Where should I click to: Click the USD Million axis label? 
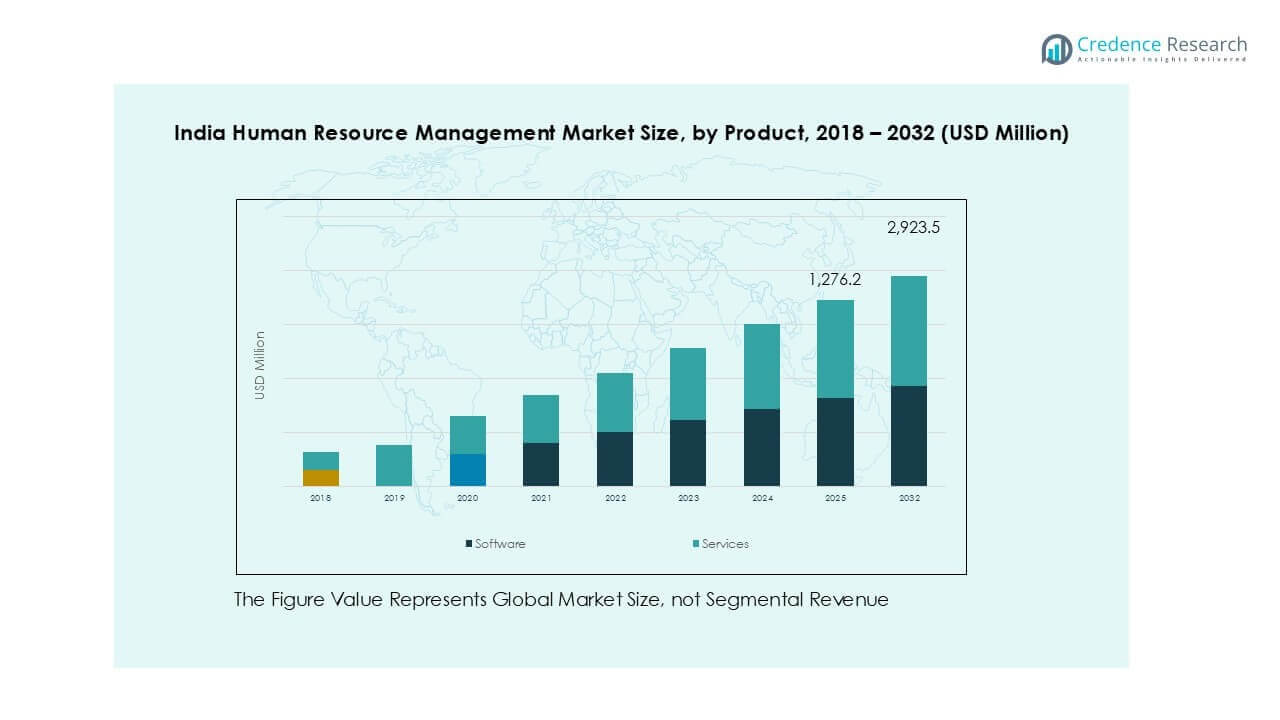(260, 366)
